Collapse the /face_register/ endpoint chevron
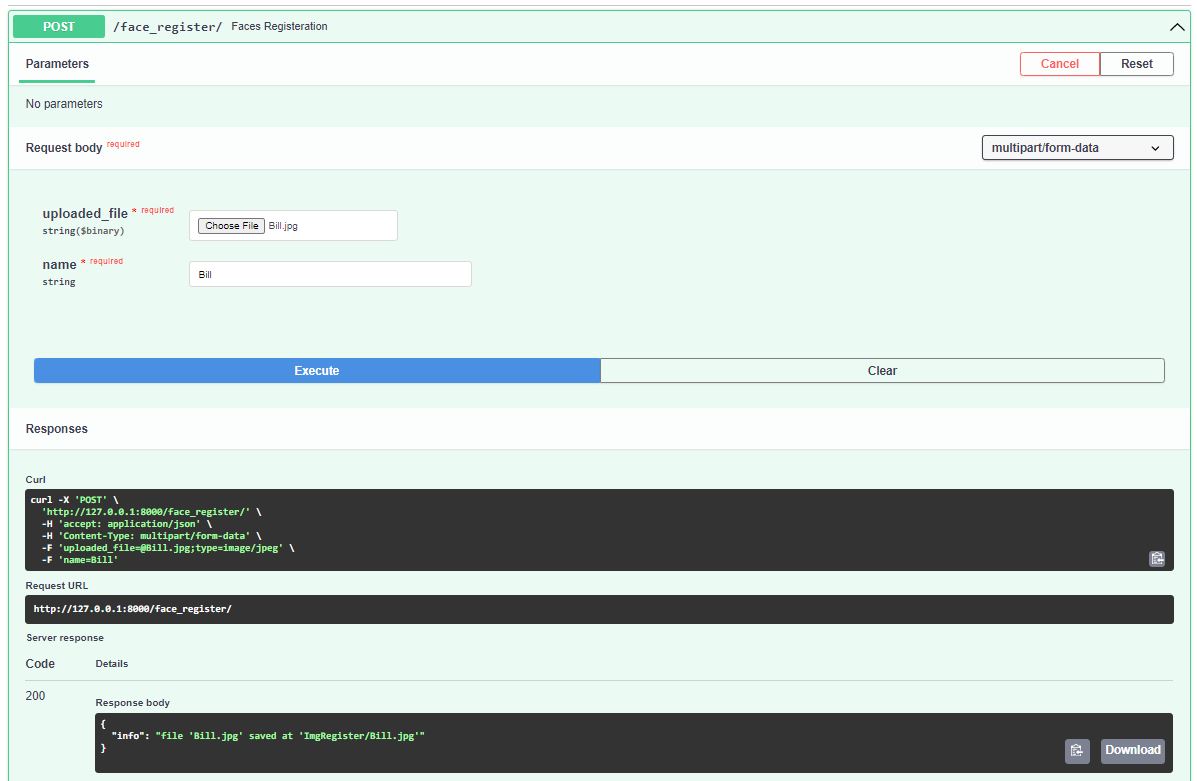This screenshot has height=781, width=1197. coord(1176,27)
